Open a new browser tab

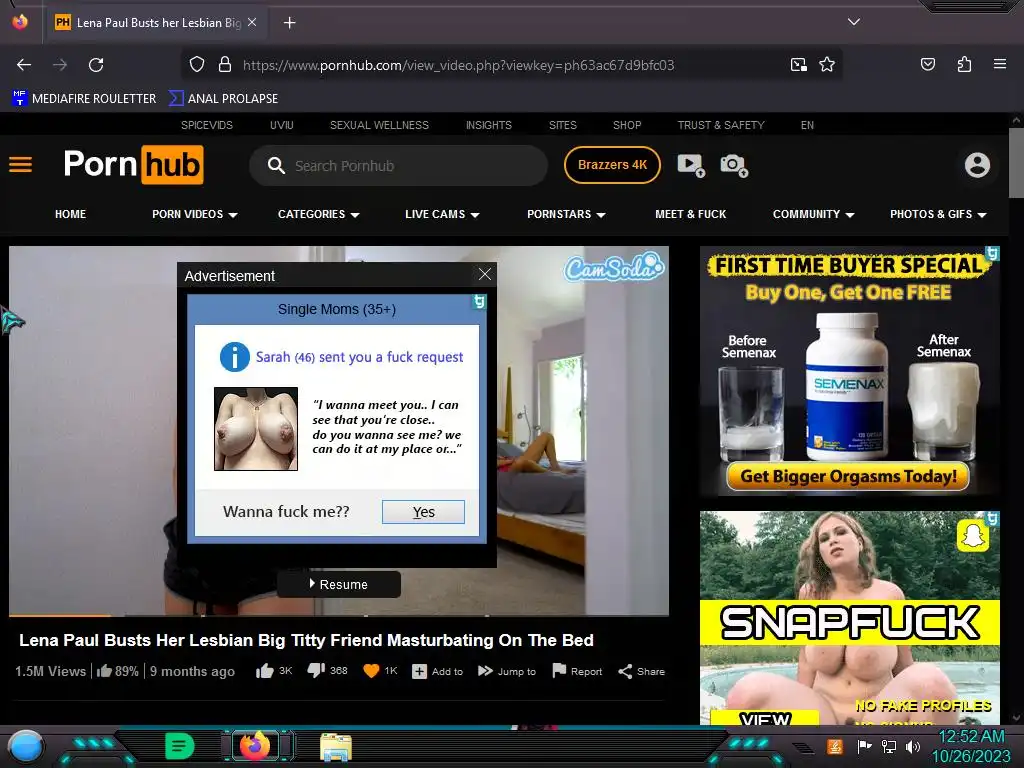pyautogui.click(x=289, y=23)
